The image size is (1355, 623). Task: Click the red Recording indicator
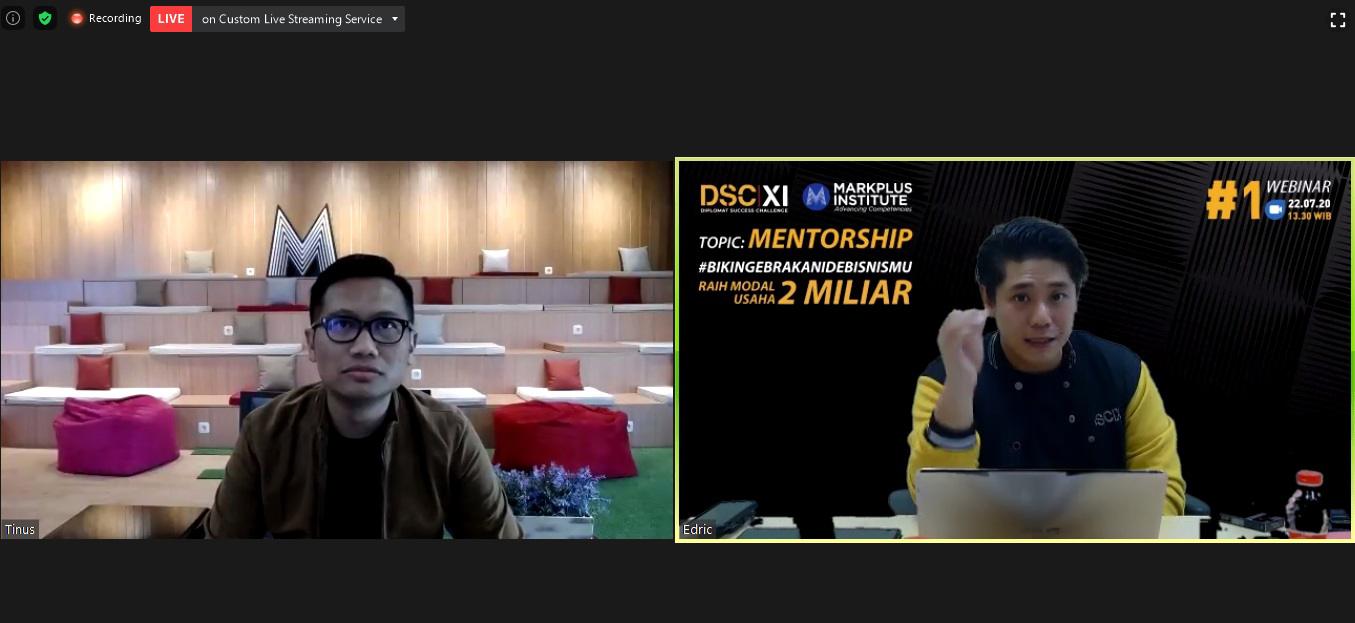tap(76, 18)
